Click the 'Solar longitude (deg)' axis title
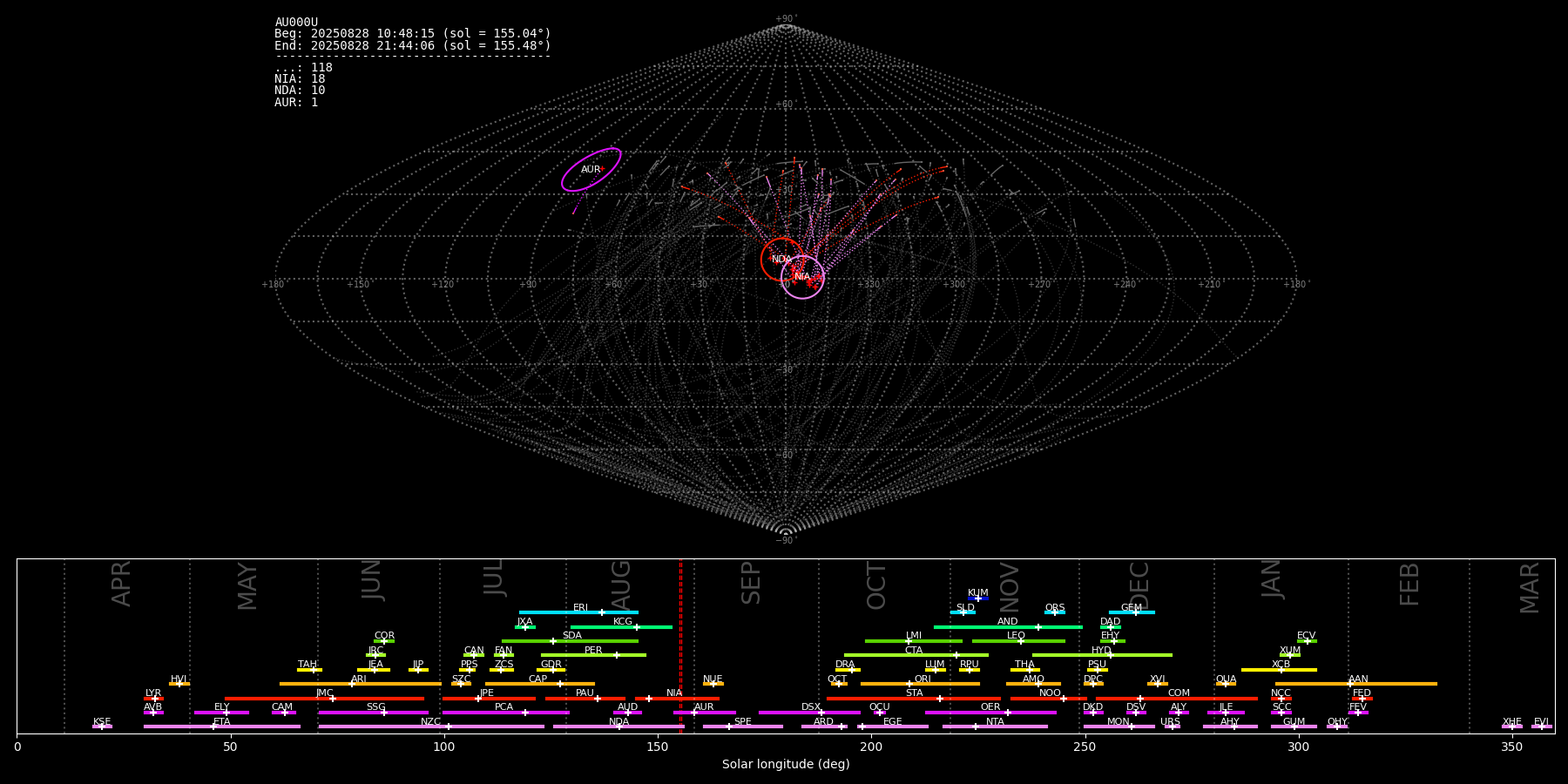The image size is (1568, 784). pyautogui.click(x=786, y=764)
